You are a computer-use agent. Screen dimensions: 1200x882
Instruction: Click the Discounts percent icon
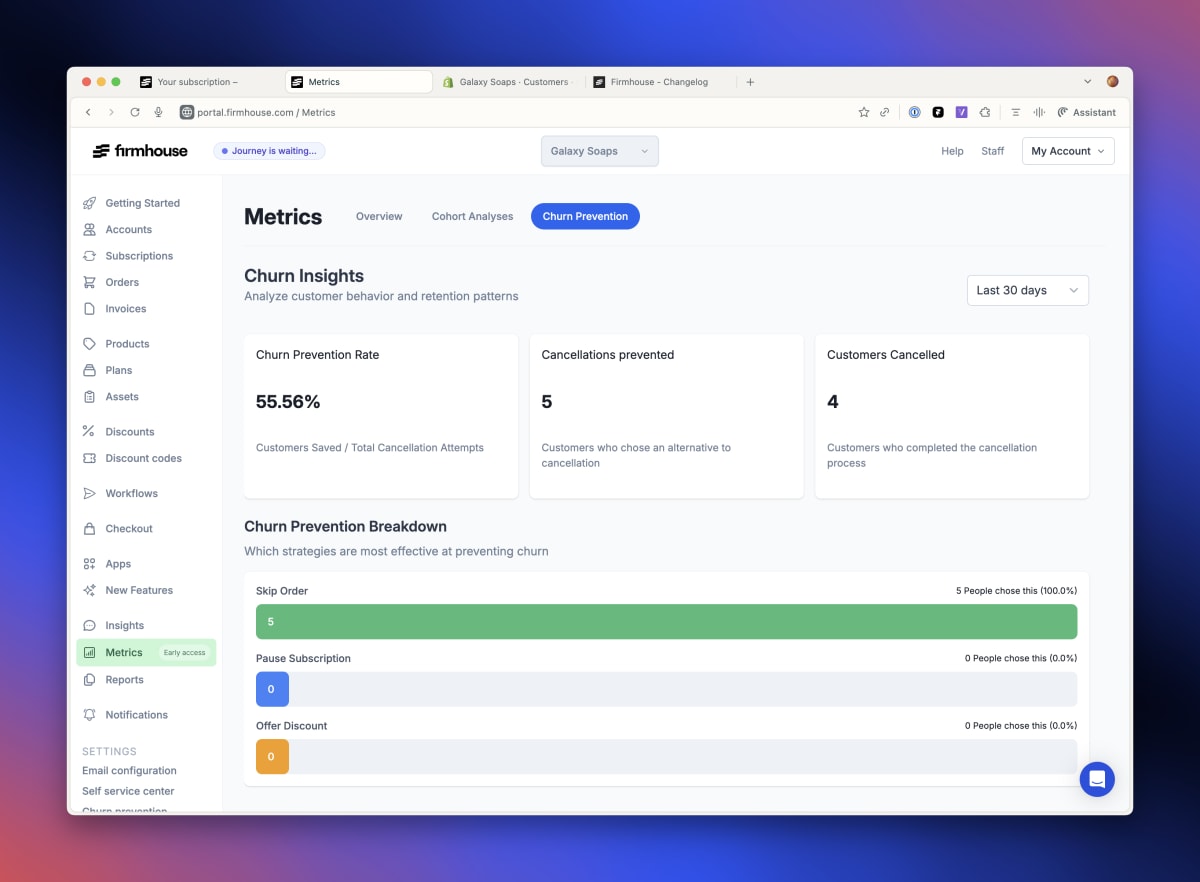90,432
